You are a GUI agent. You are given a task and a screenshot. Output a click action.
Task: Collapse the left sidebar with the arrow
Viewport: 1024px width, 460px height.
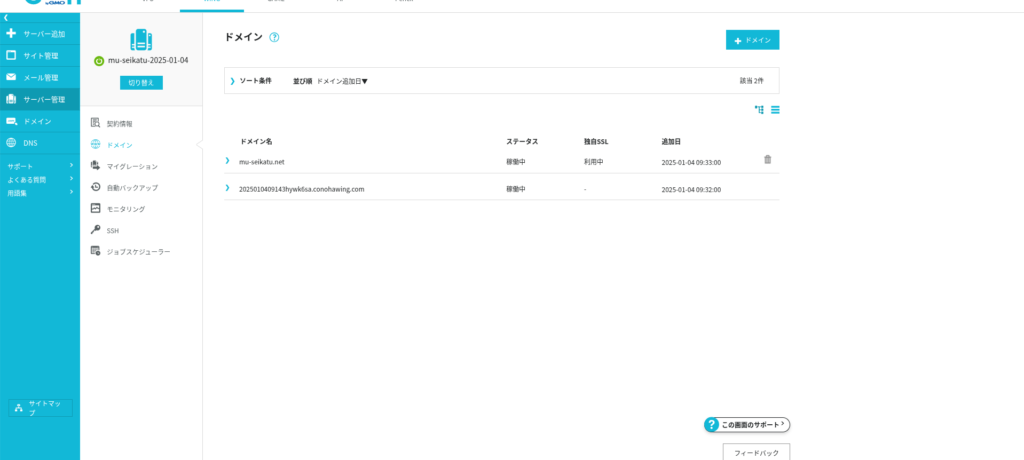6,17
